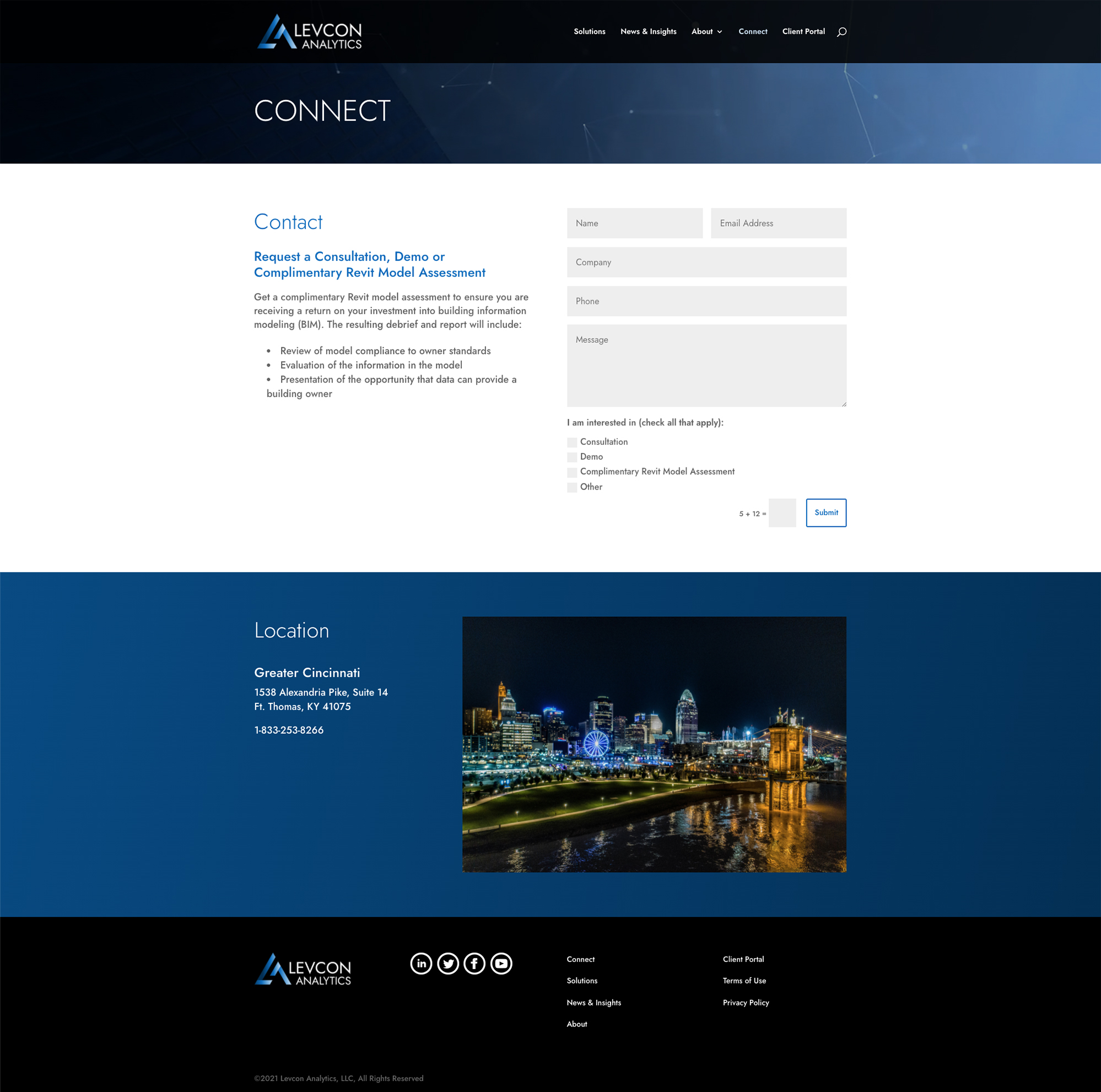Click the Facebook icon in footer

coord(474,963)
